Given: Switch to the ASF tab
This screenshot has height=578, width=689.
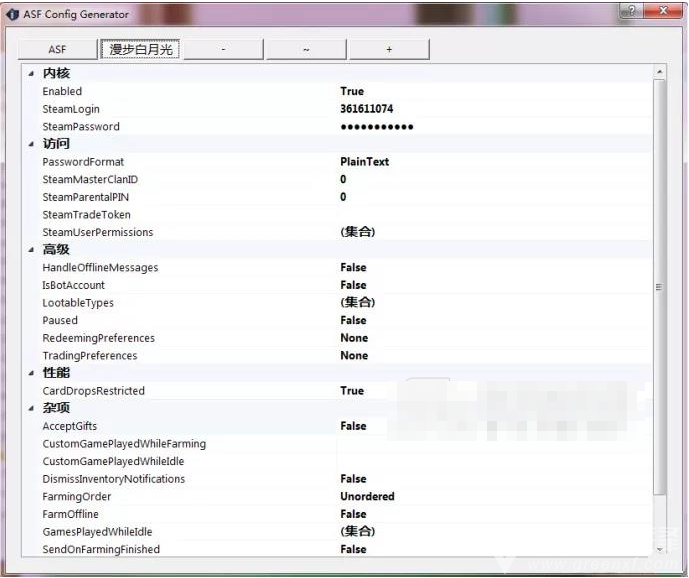Looking at the screenshot, I should click(x=57, y=49).
